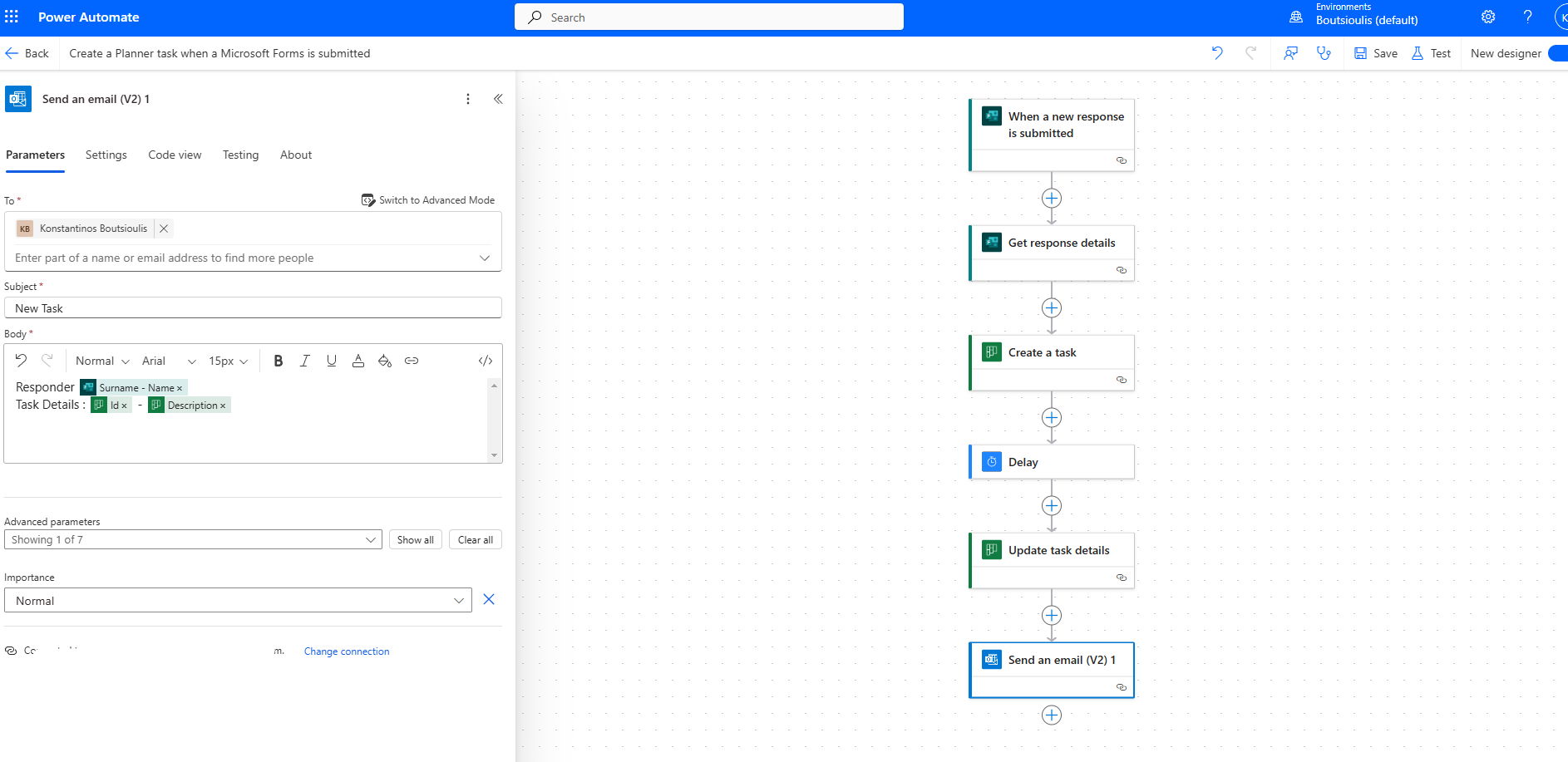
Task: Select the Delay action card
Action: click(1052, 462)
